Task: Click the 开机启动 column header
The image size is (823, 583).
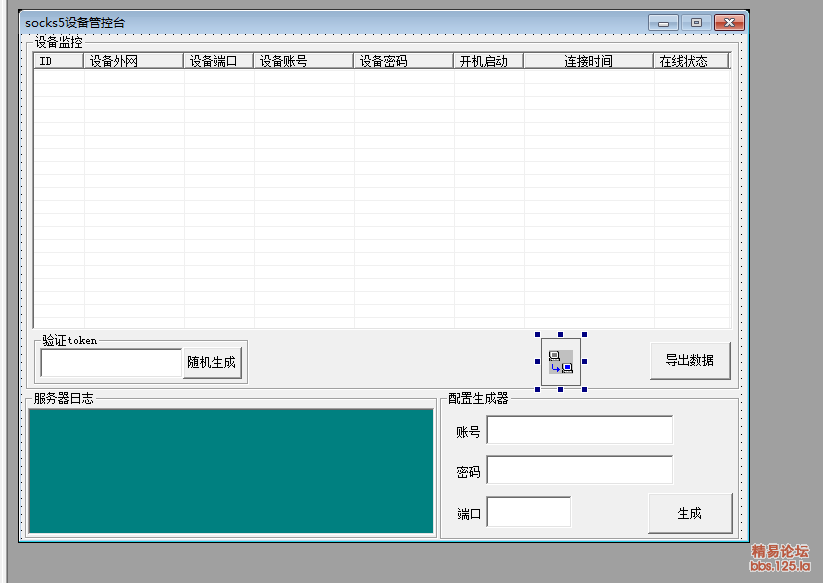Action: click(x=489, y=61)
